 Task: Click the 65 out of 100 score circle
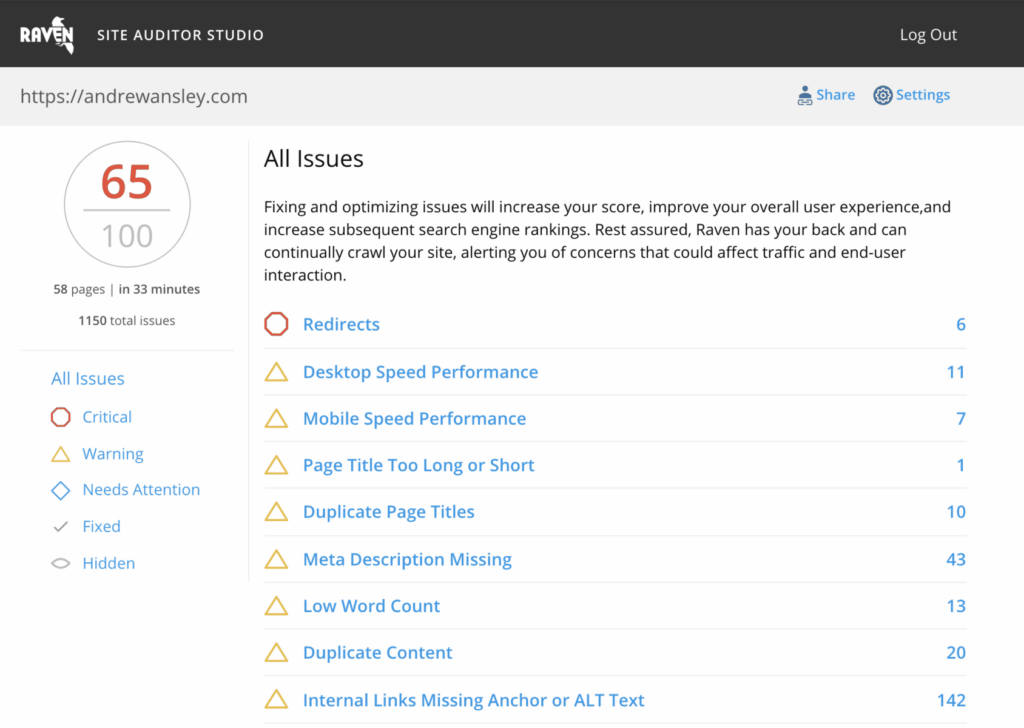point(127,204)
